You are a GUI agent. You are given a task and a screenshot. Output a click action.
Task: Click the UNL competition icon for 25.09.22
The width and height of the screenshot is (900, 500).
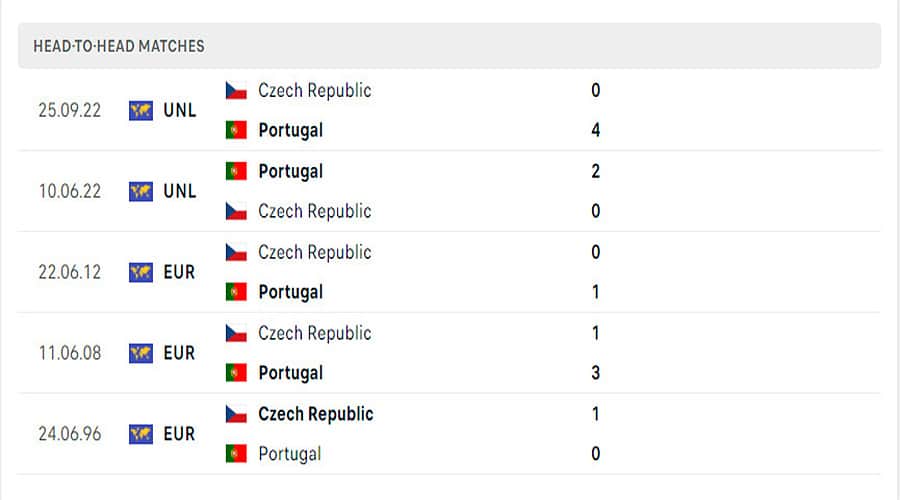click(x=141, y=110)
